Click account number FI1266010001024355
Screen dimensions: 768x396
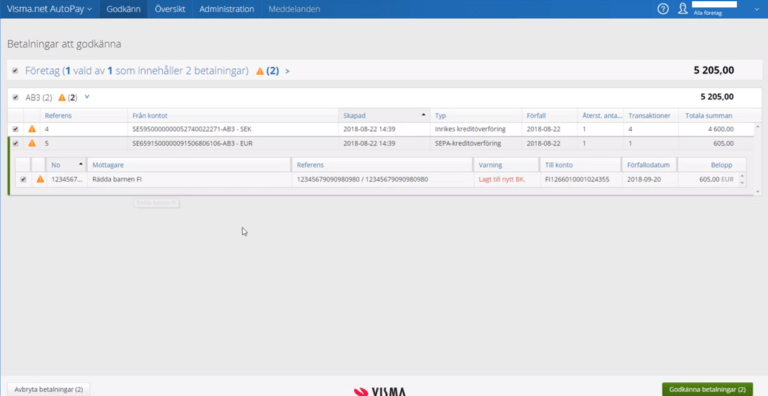[x=577, y=179]
